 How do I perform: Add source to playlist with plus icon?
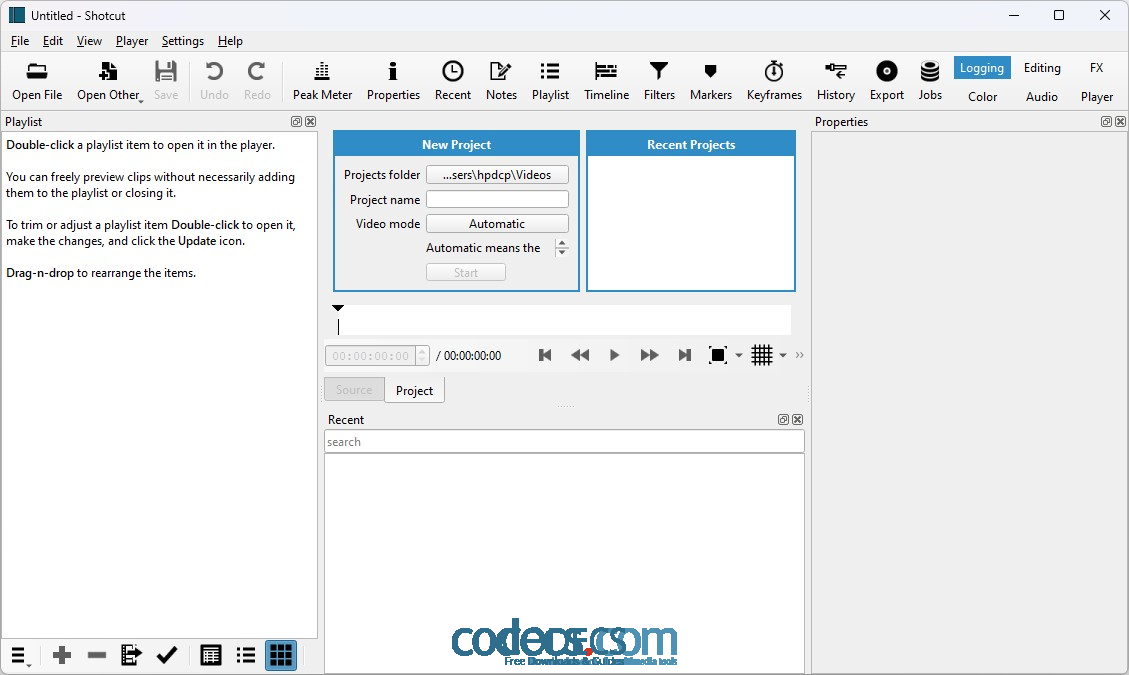coord(62,655)
